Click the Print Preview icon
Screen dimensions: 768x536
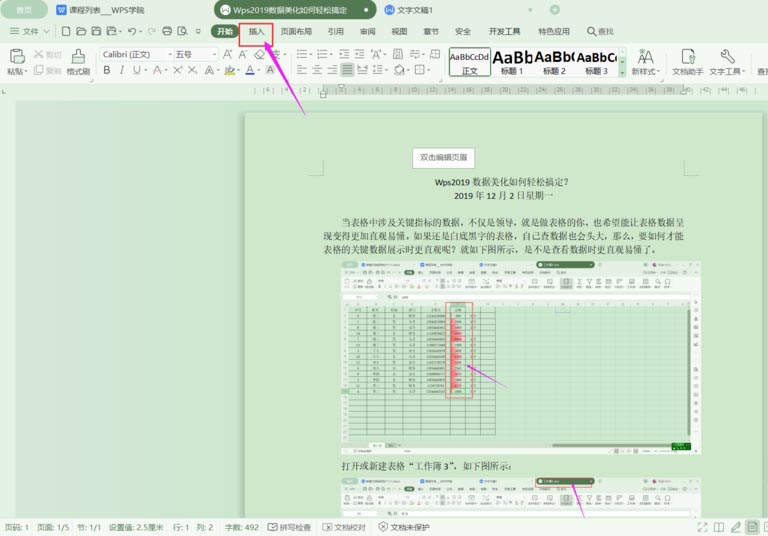coord(182,31)
